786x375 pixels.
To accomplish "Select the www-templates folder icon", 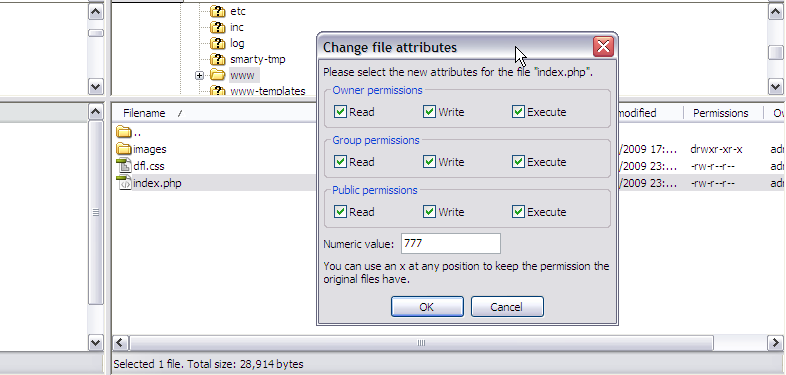I will click(218, 91).
